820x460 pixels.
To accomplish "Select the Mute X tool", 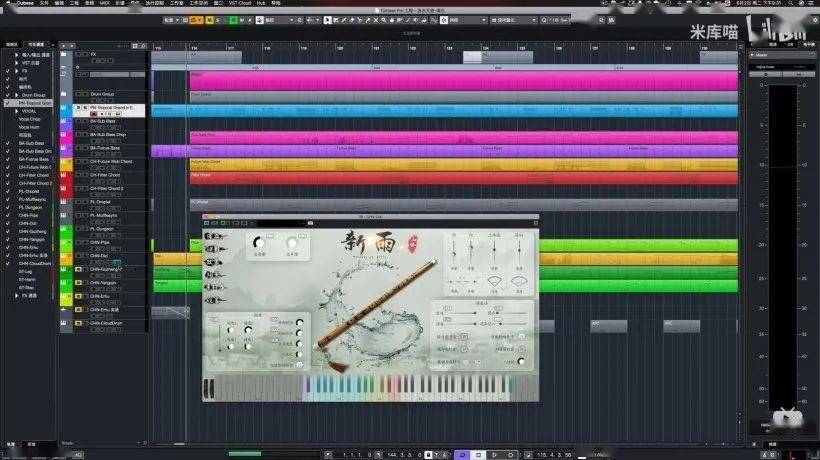I will pyautogui.click(x=375, y=20).
